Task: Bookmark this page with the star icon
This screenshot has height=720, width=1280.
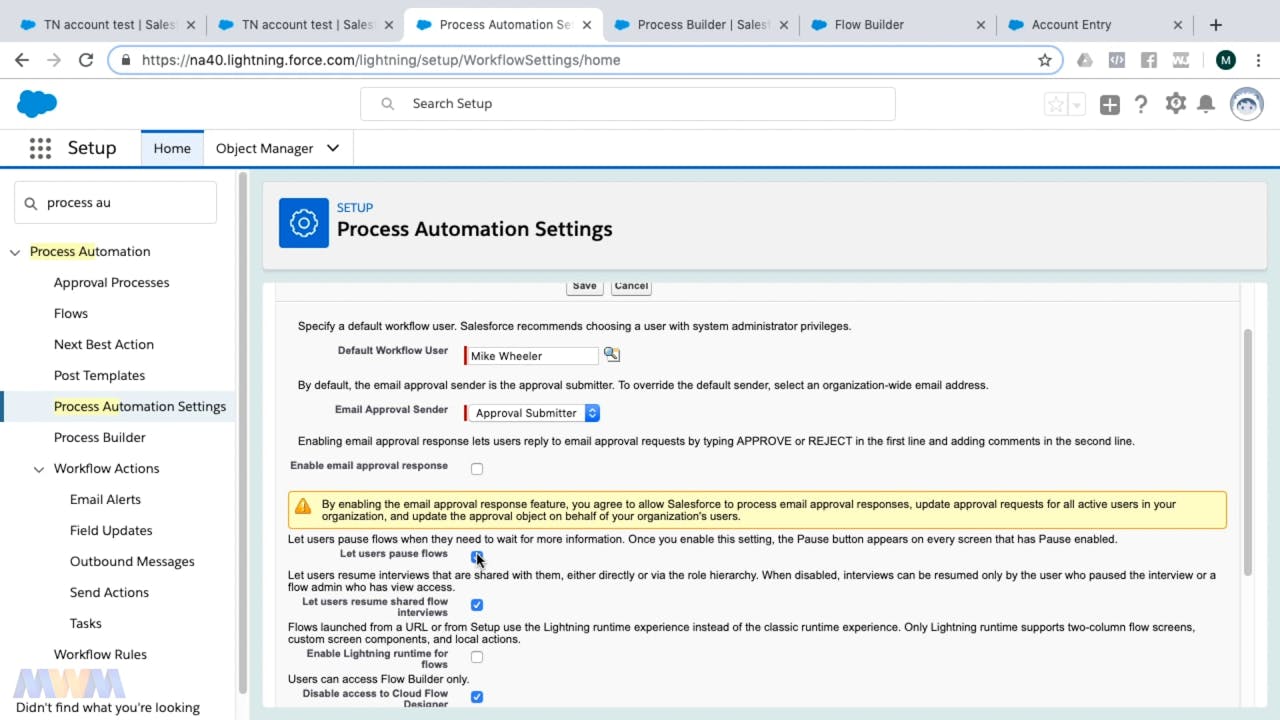Action: click(x=1045, y=60)
